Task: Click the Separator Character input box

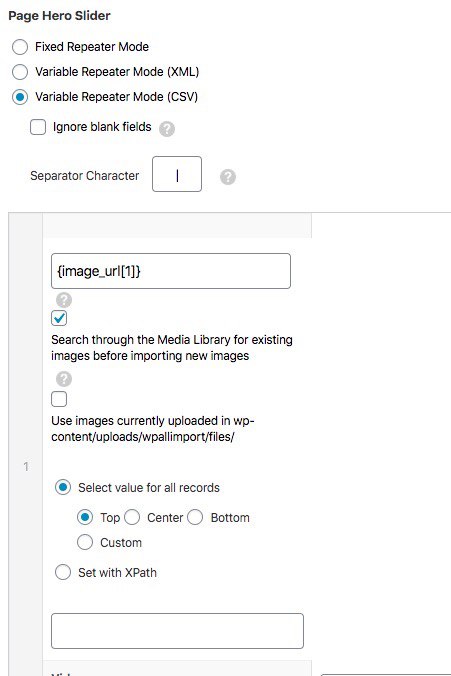Action: click(177, 174)
